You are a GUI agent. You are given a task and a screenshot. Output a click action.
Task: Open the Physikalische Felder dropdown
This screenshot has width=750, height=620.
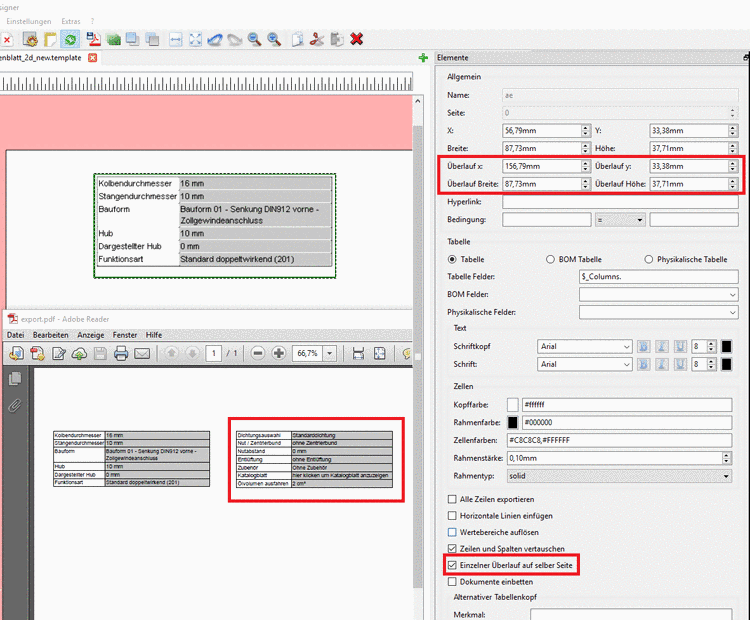click(658, 312)
